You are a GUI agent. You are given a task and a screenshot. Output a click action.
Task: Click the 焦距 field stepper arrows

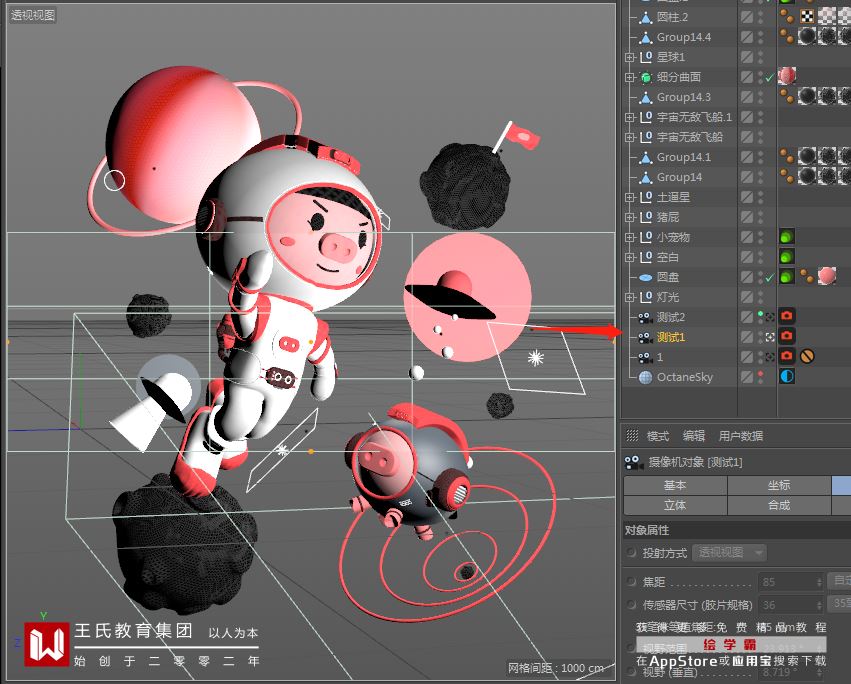[x=820, y=582]
